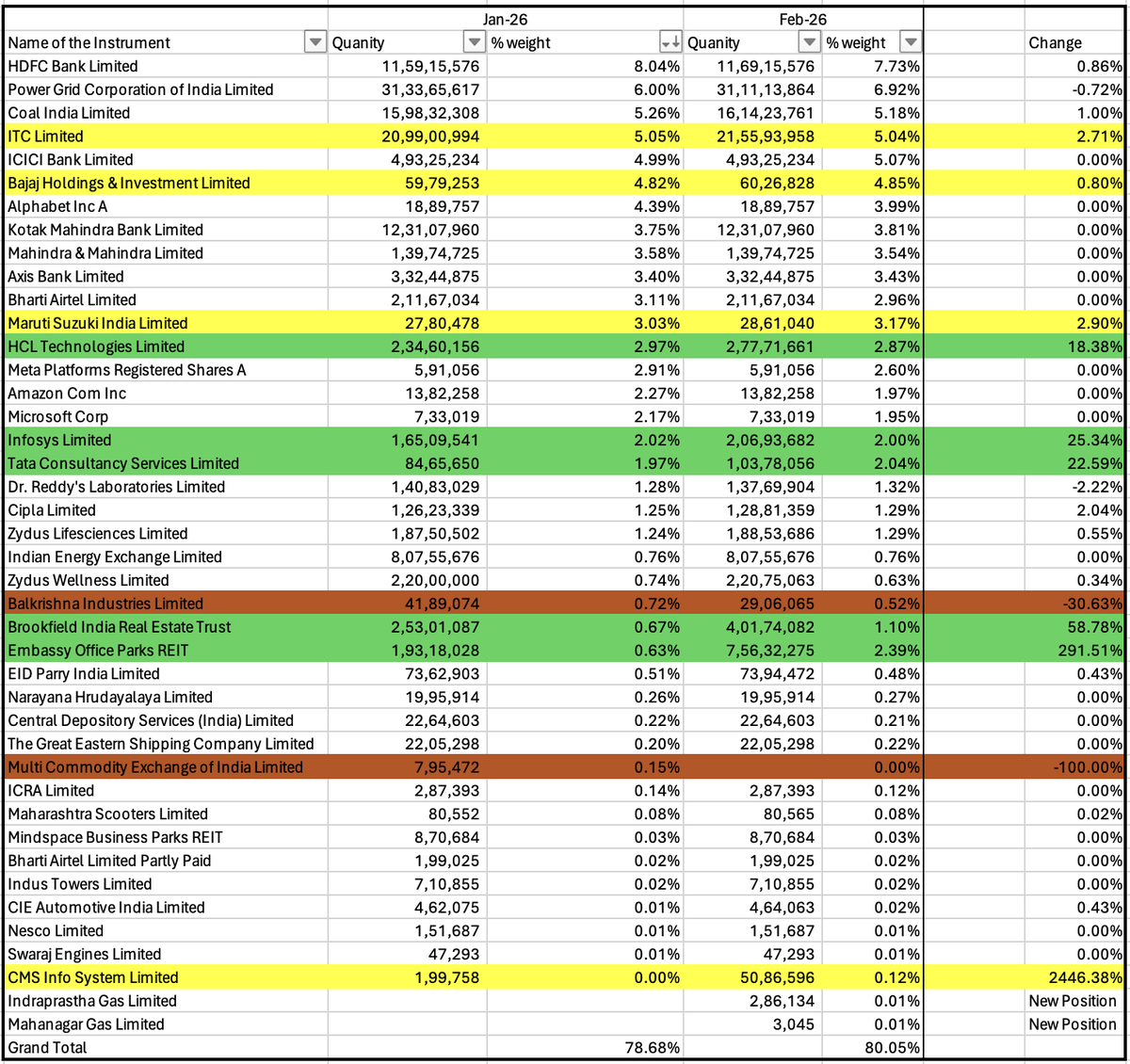Image resolution: width=1130 pixels, height=1064 pixels.
Task: Click the Indus Towers Limited cell
Action: pyautogui.click(x=166, y=883)
